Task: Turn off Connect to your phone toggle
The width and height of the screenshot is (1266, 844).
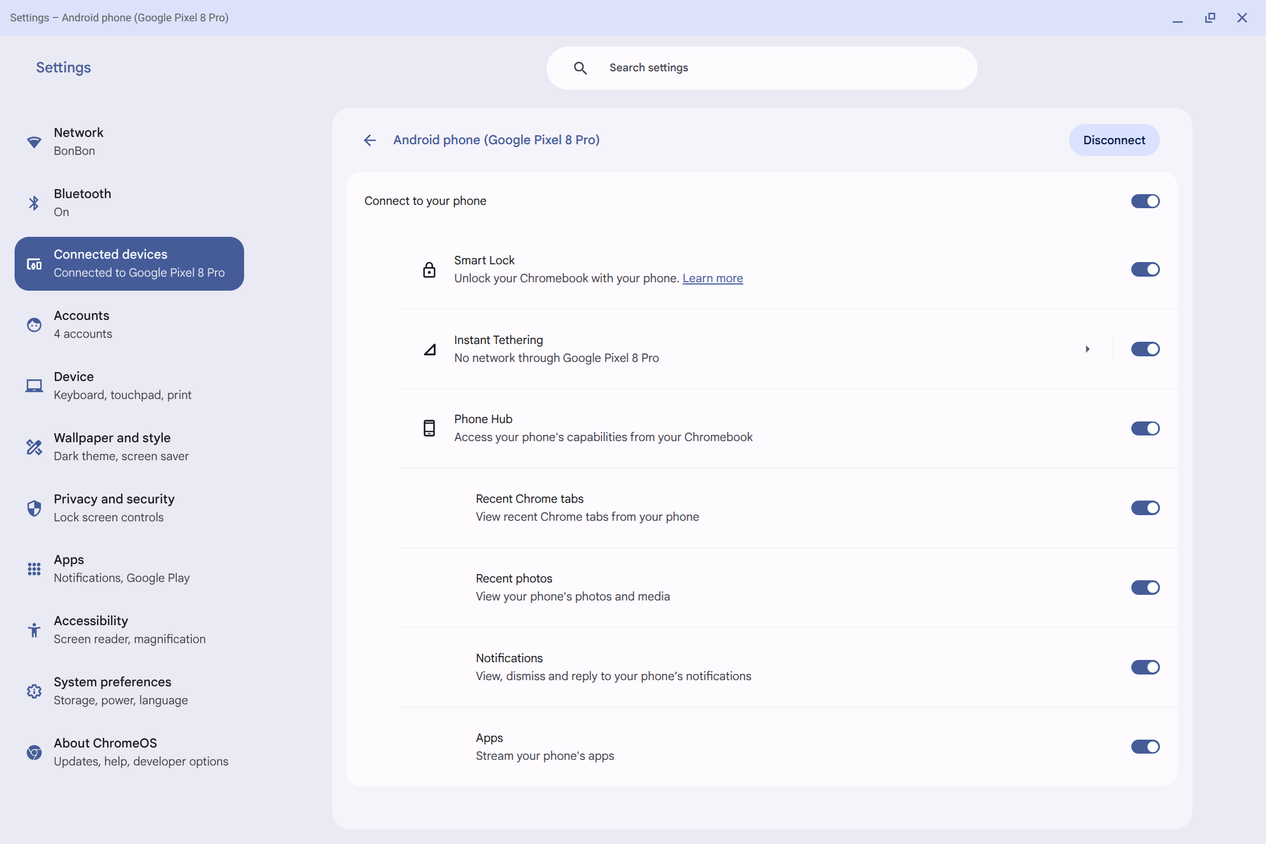Action: coord(1145,201)
